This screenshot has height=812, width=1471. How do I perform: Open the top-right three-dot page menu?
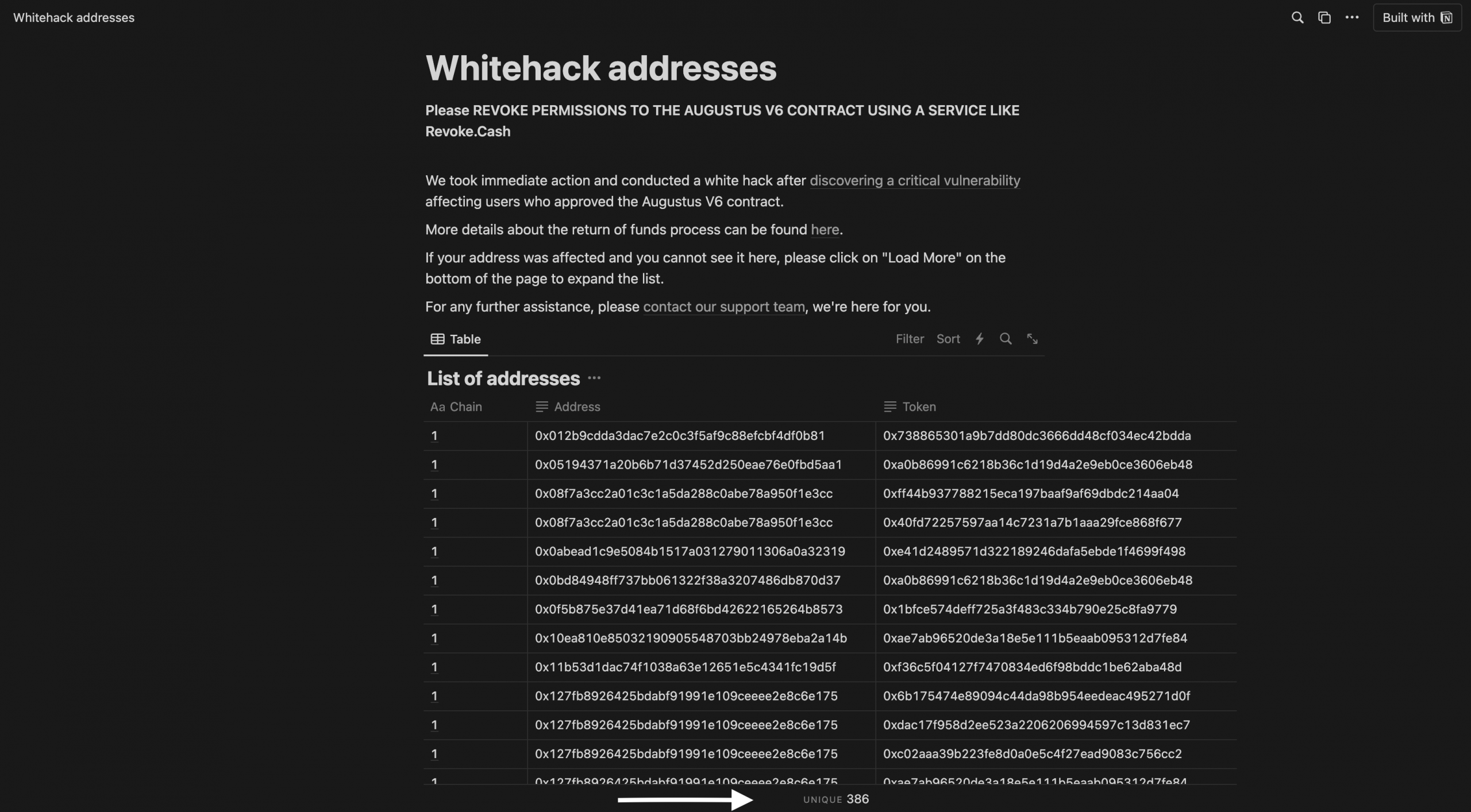(x=1352, y=18)
